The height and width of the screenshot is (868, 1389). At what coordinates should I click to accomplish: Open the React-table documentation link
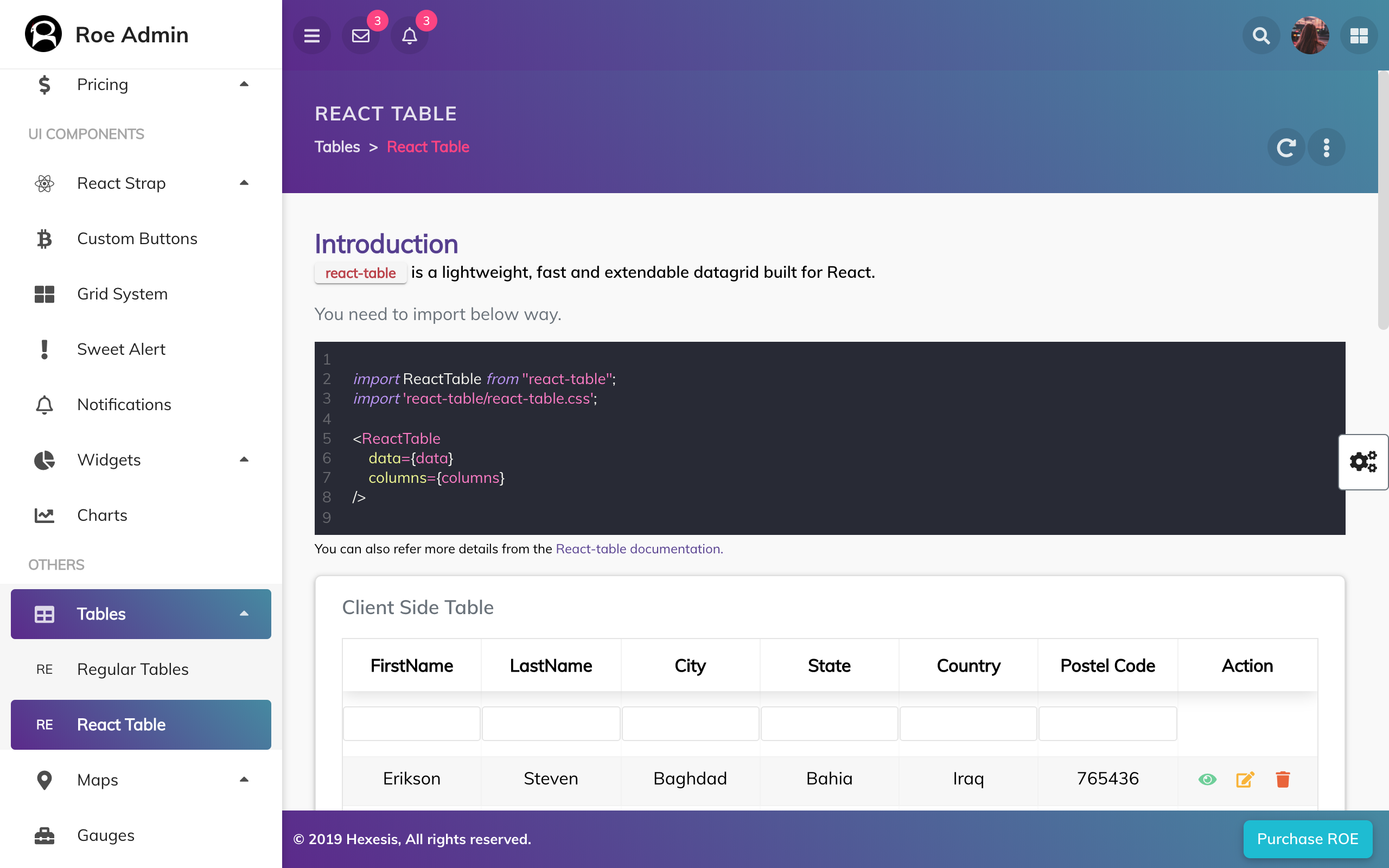click(638, 548)
